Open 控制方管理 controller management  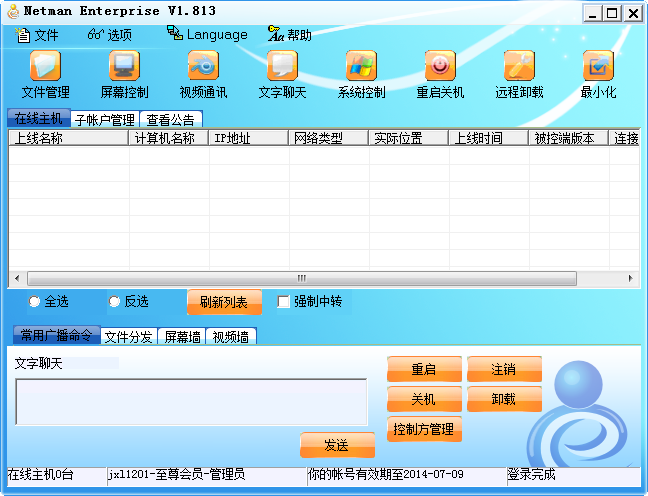[424, 429]
